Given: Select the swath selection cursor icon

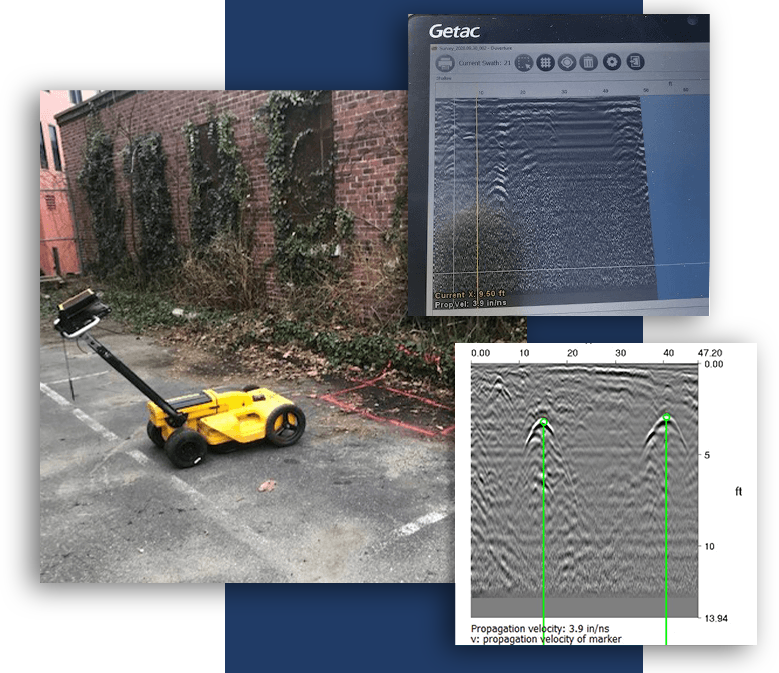Looking at the screenshot, I should click(524, 63).
